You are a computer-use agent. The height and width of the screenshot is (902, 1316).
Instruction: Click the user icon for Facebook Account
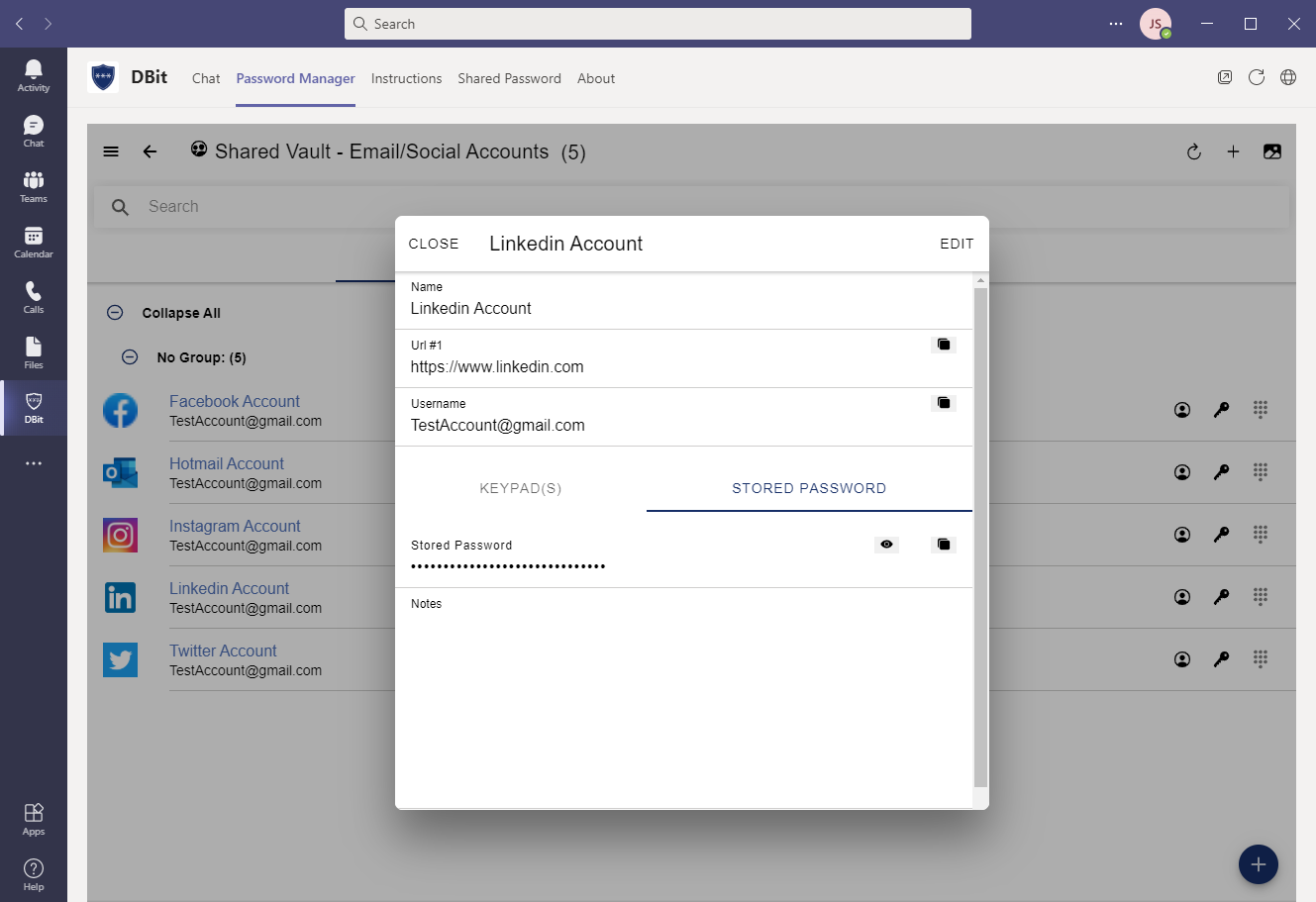1182,410
